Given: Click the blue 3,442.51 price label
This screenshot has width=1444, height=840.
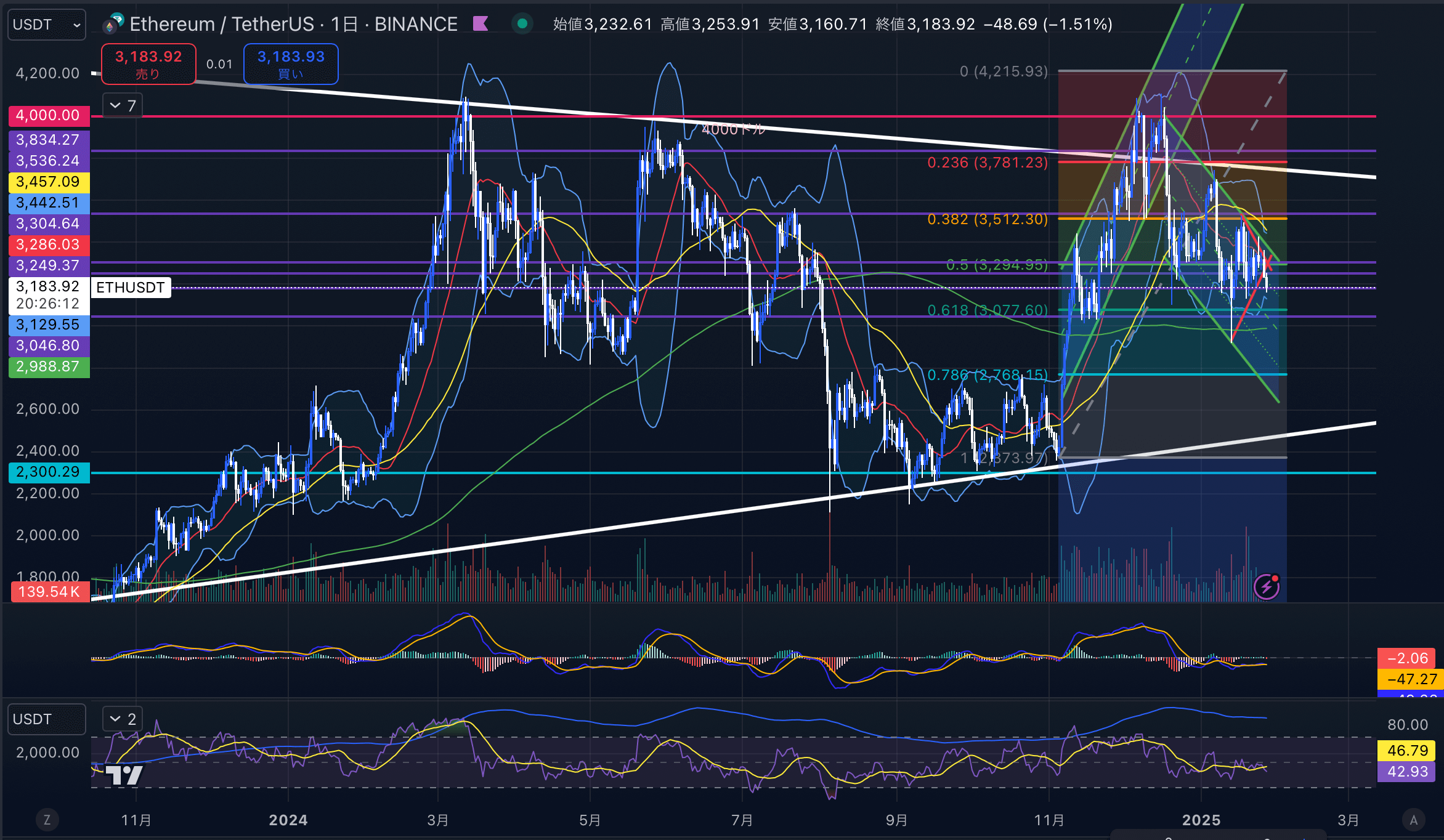Looking at the screenshot, I should 49,203.
